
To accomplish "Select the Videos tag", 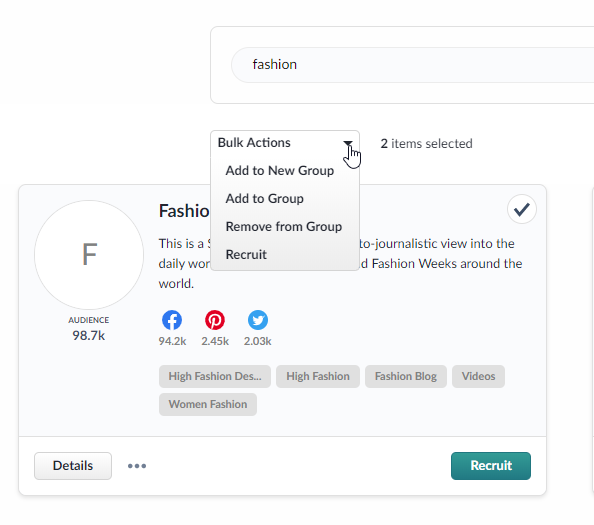I will click(x=478, y=377).
